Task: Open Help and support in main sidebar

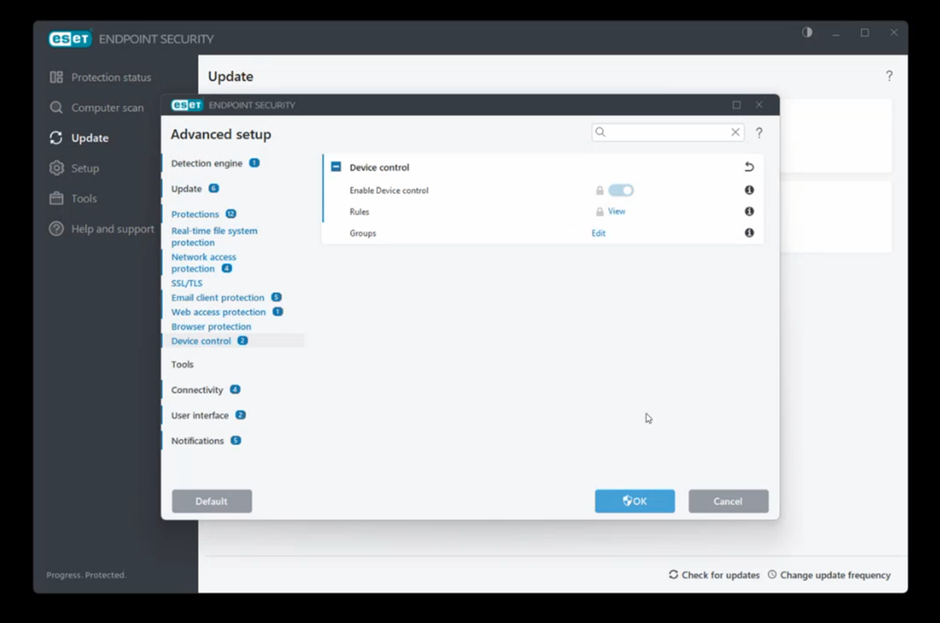Action: tap(113, 229)
